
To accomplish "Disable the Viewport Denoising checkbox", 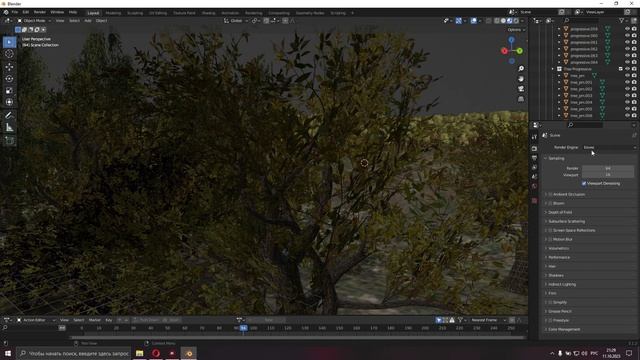I will (x=584, y=184).
